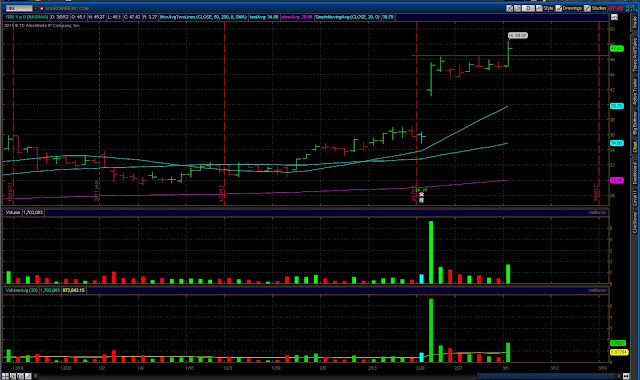Select the MovAvgTwoLines study label
The height and width of the screenshot is (380, 640).
pos(203,17)
